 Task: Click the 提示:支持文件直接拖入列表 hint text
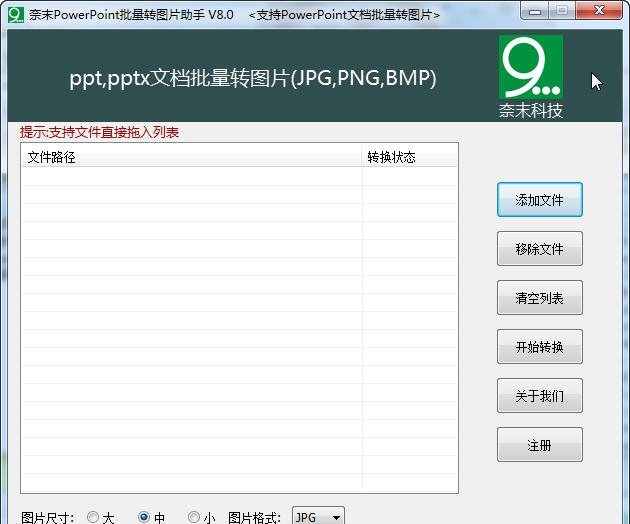(x=99, y=132)
